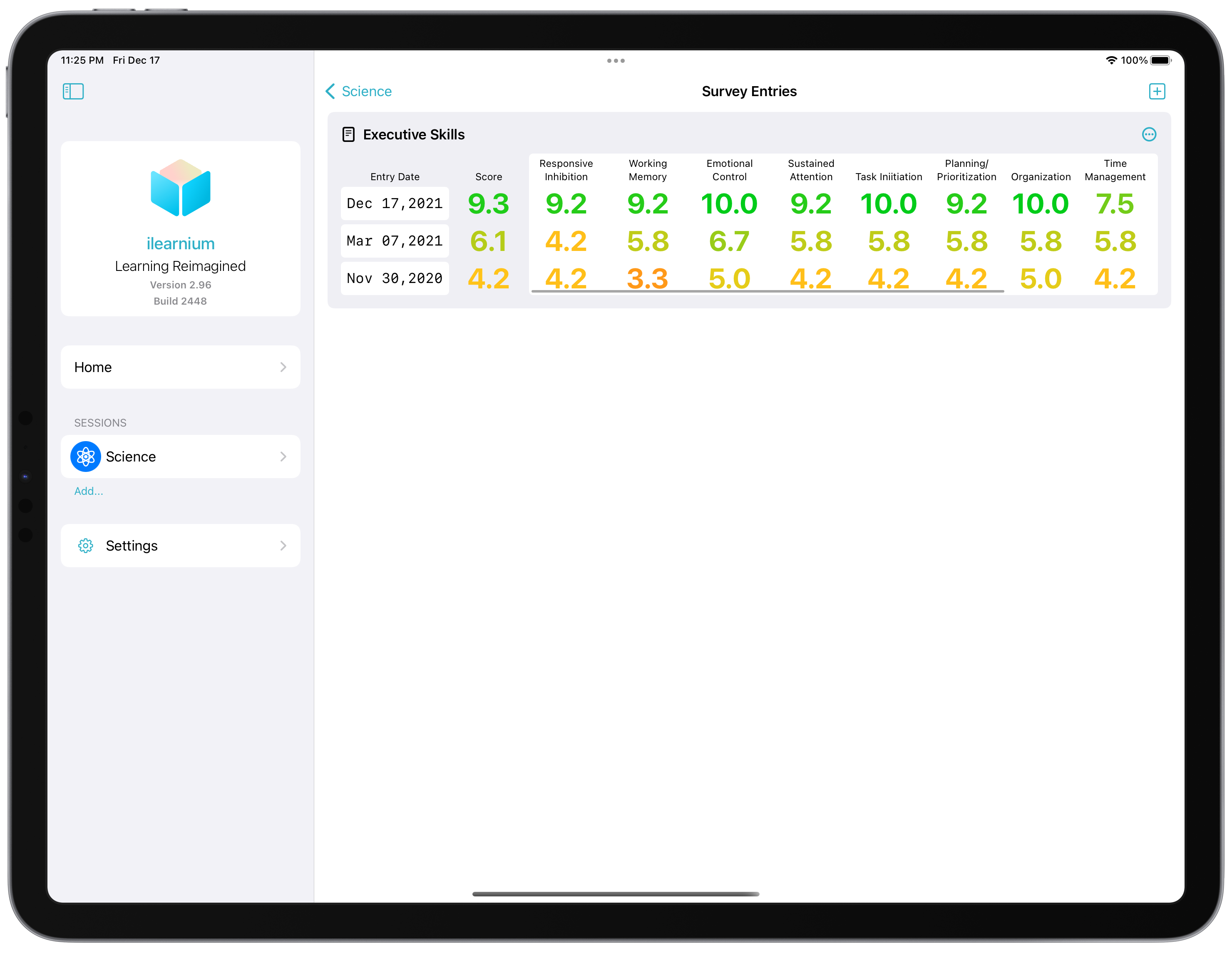Click the ilearnium cube logo

click(181, 188)
